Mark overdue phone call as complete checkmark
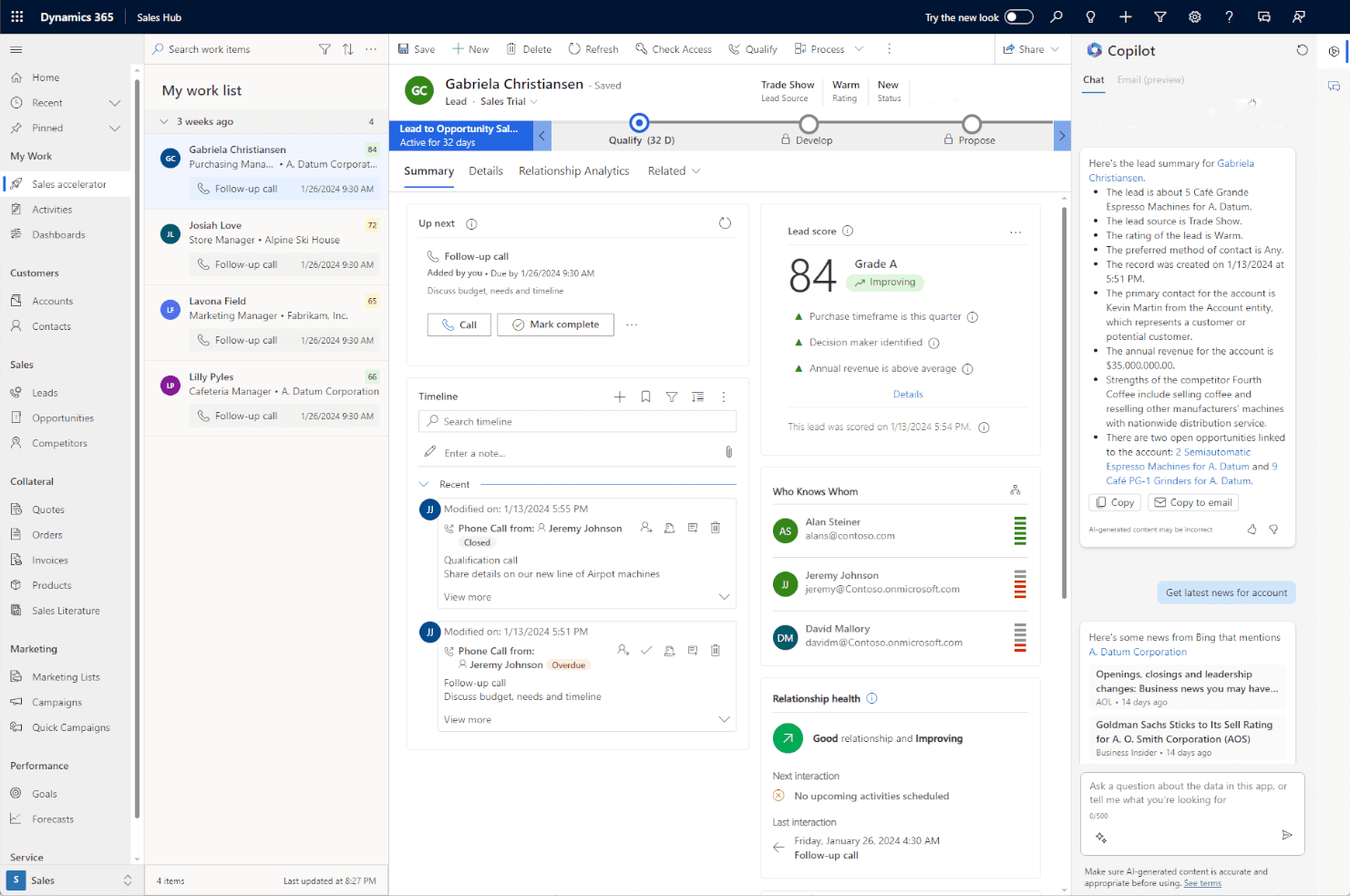Viewport: 1350px width, 896px height. (646, 651)
